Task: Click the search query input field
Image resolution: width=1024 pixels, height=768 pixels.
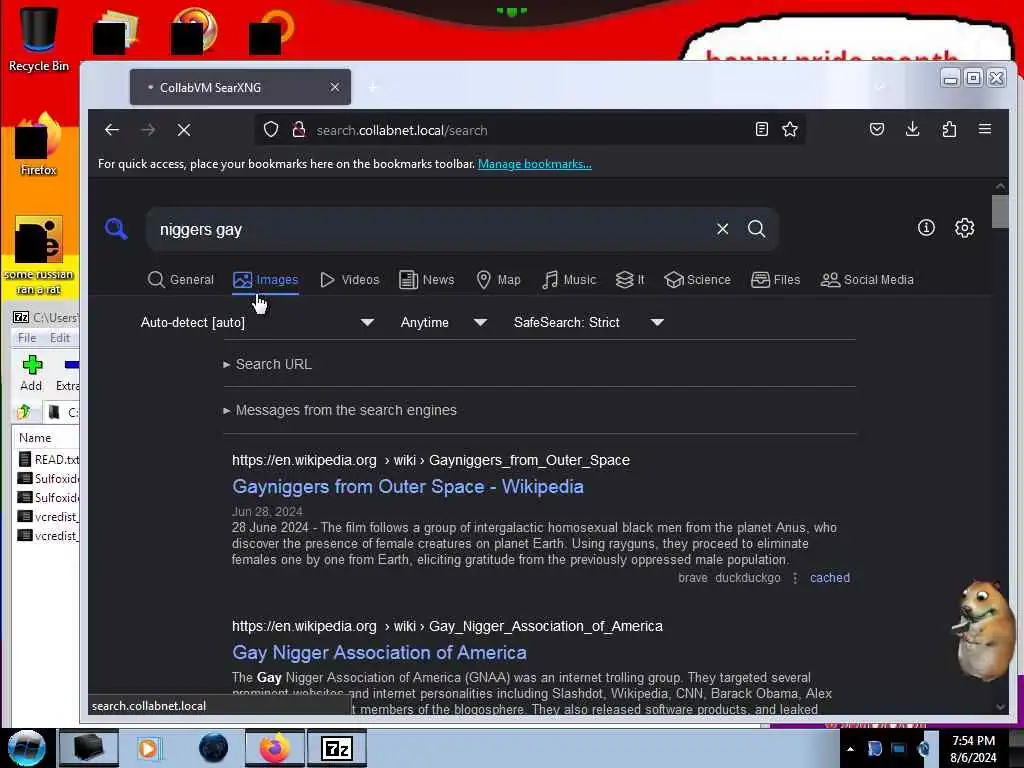Action: 431,229
